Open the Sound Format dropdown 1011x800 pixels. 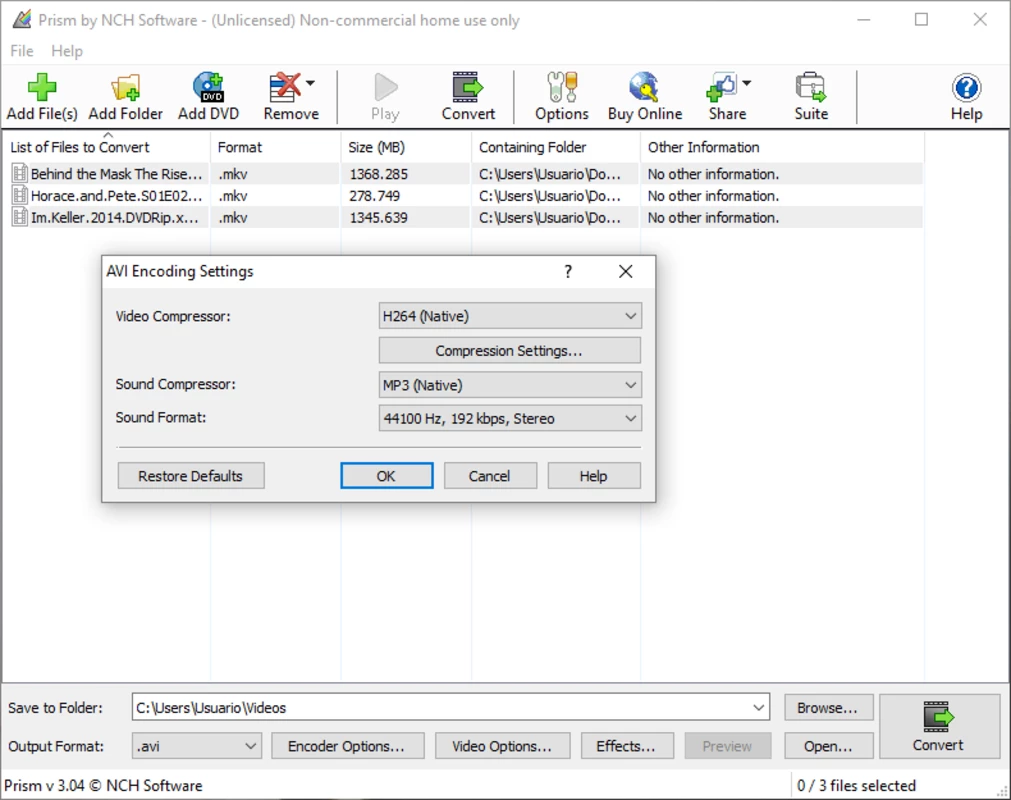(509, 418)
